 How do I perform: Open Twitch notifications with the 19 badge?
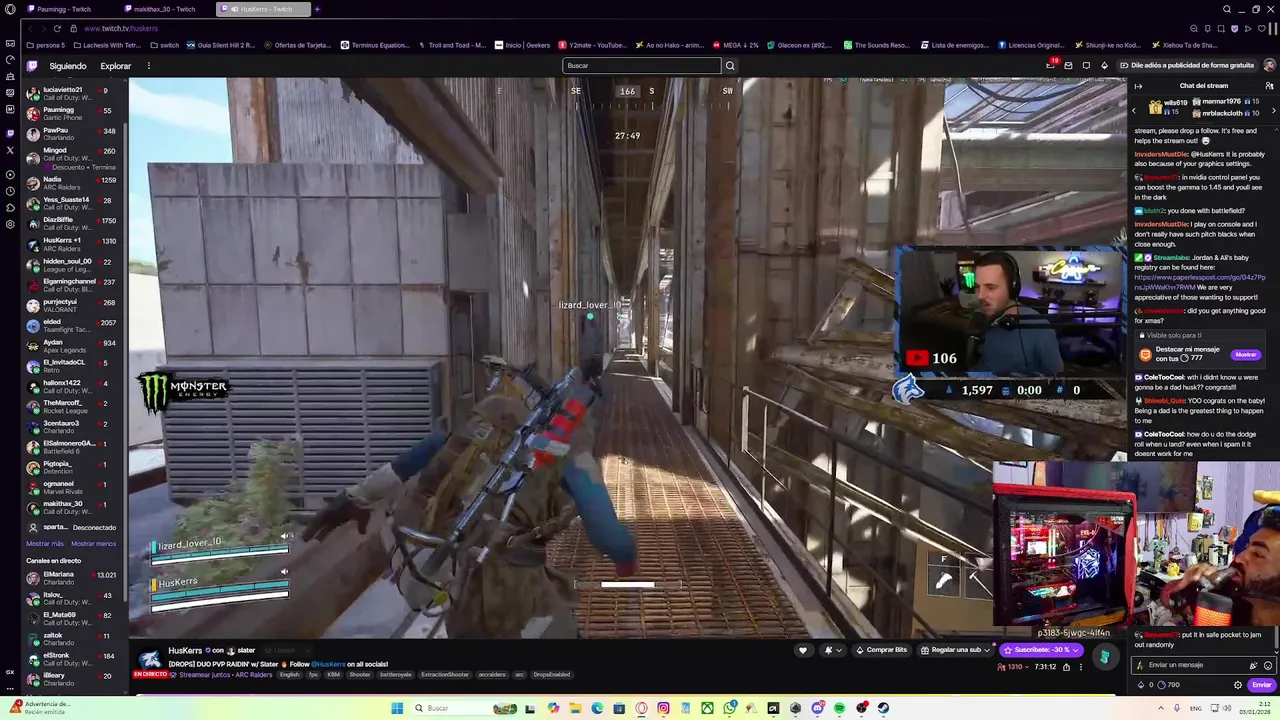1050,66
